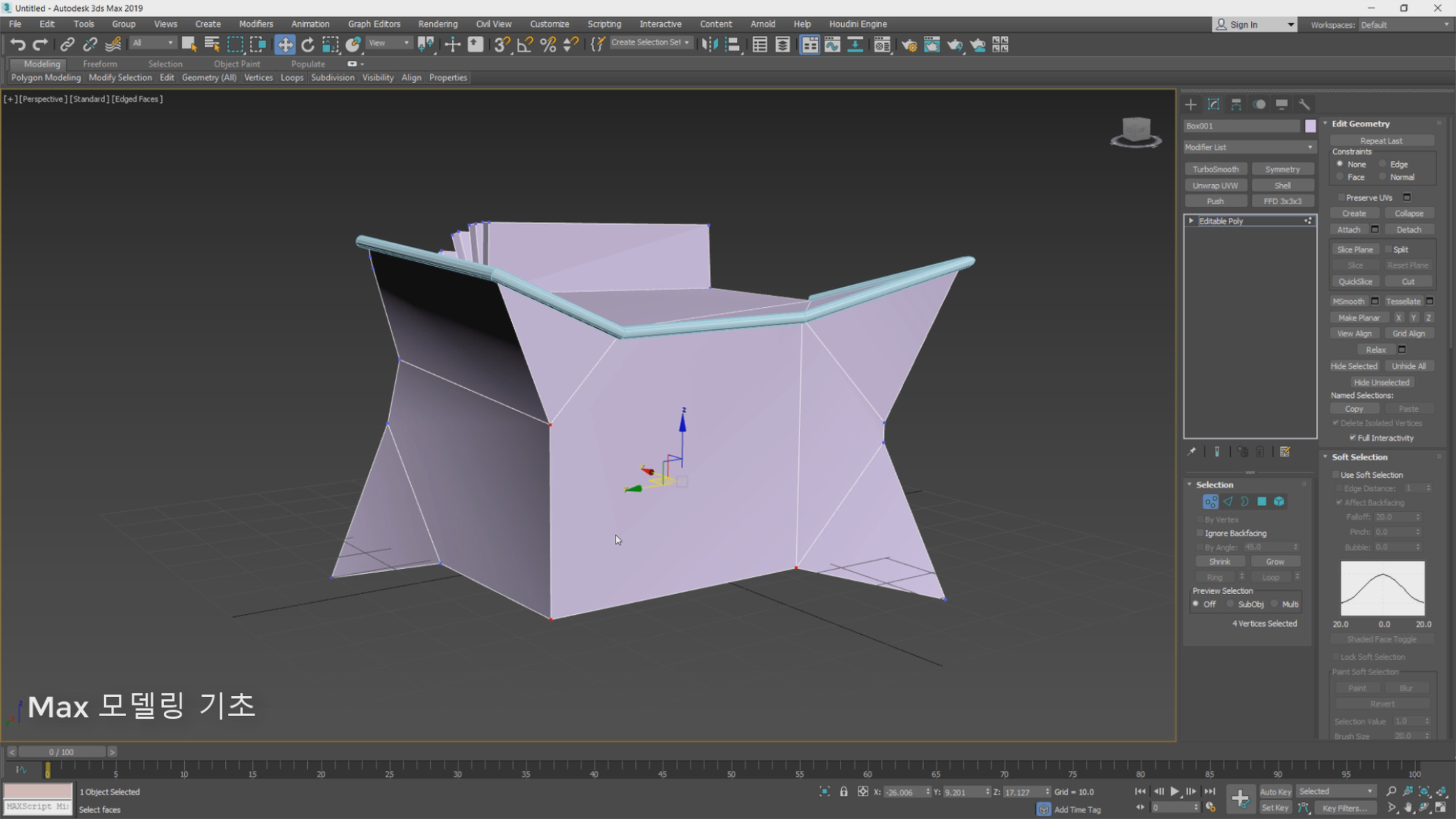Switch to the Freeform ribbon tab
1456x819 pixels.
(x=100, y=64)
